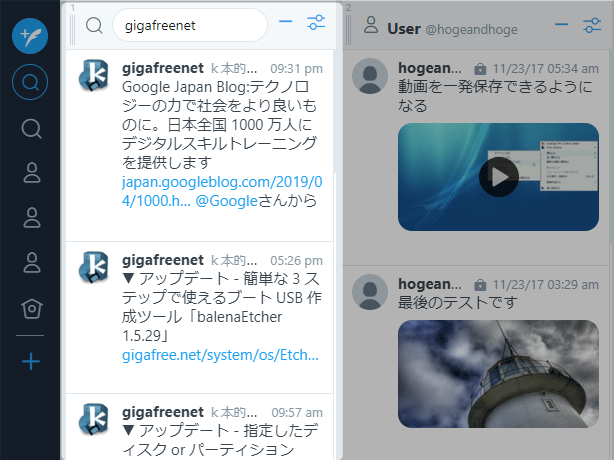614x460 pixels.
Task: Open the plain magnifier search icon in sidebar
Action: [x=31, y=128]
